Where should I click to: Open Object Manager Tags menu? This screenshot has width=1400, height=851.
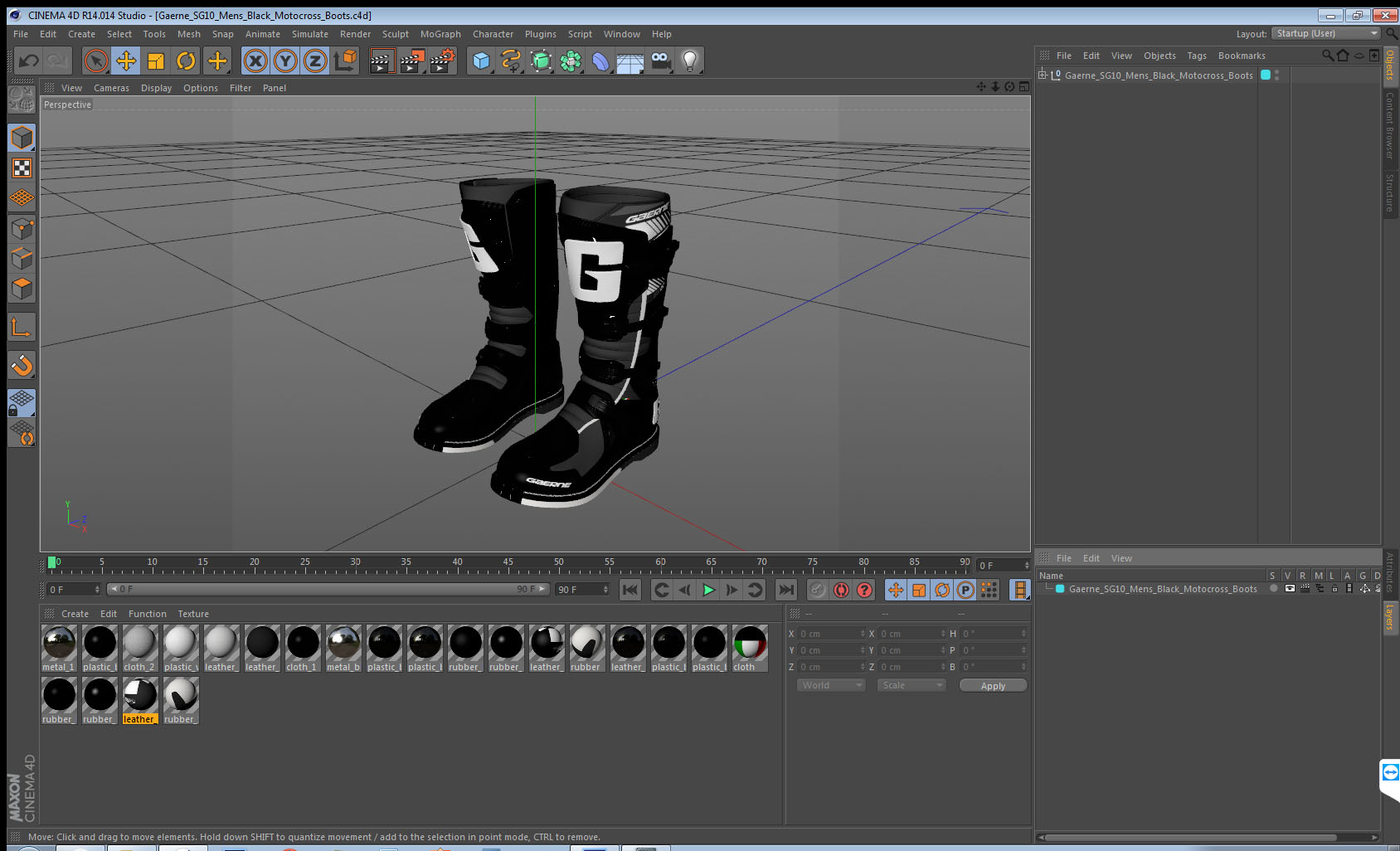pos(1197,56)
